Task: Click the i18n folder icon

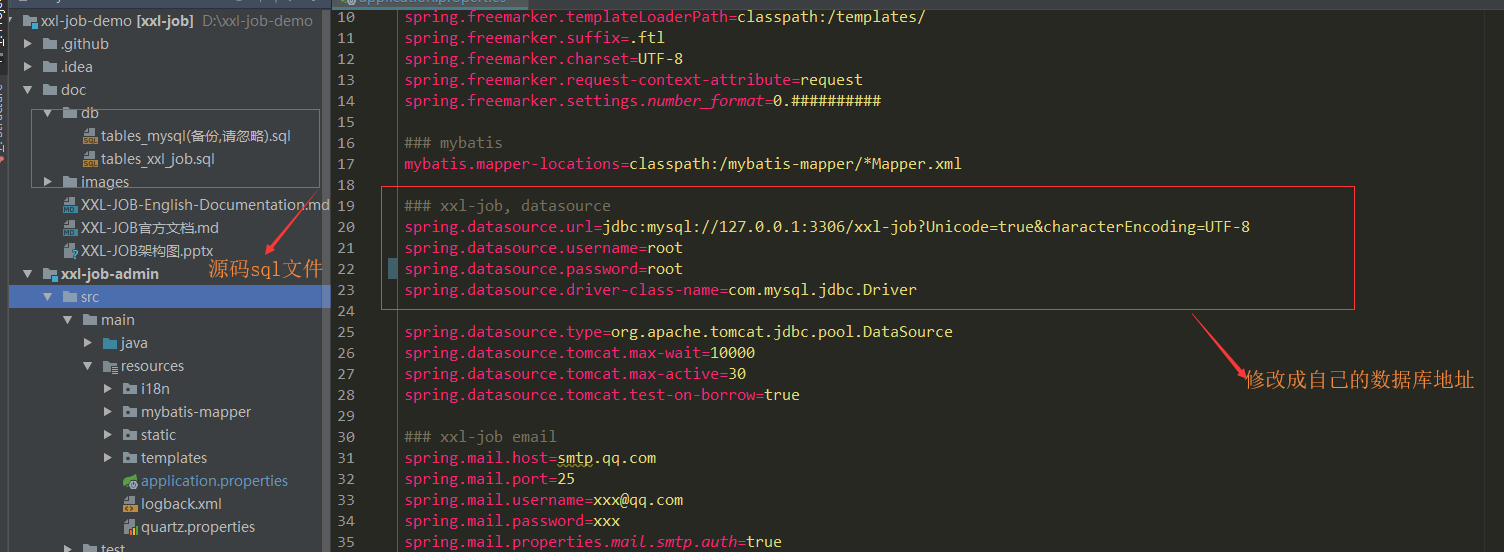Action: pos(130,389)
